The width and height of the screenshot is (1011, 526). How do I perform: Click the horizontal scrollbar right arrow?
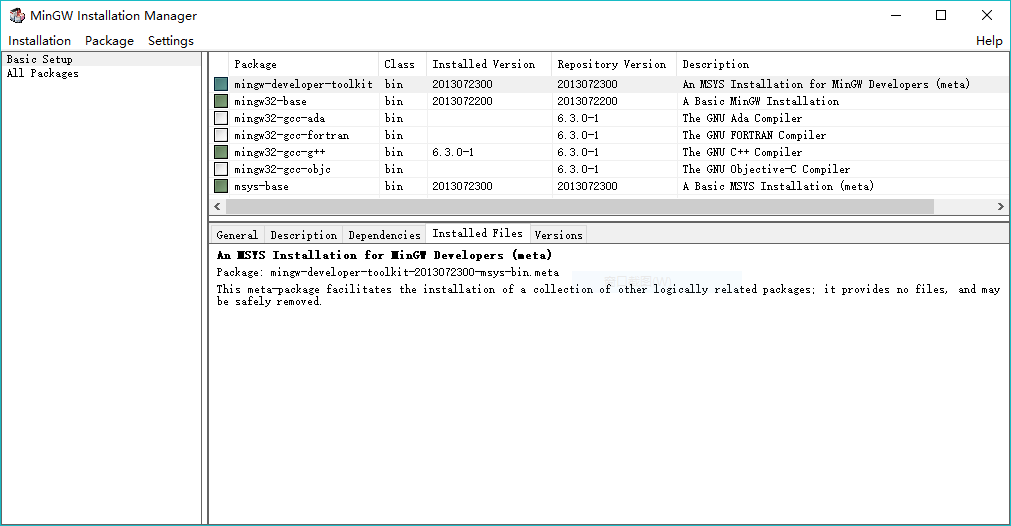(x=1001, y=206)
